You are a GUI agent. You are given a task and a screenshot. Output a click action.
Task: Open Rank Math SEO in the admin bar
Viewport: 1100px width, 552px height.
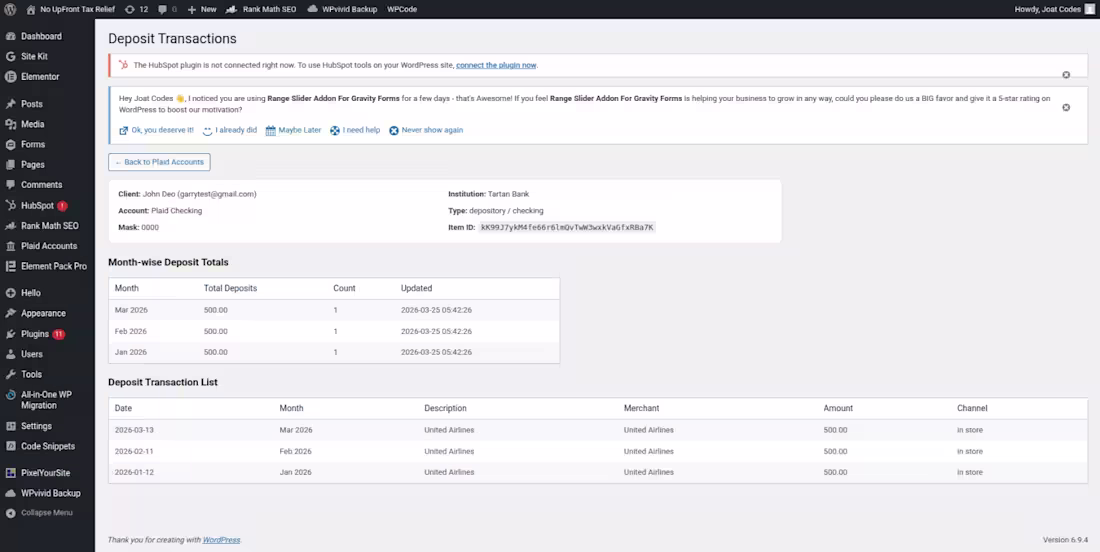coord(261,9)
